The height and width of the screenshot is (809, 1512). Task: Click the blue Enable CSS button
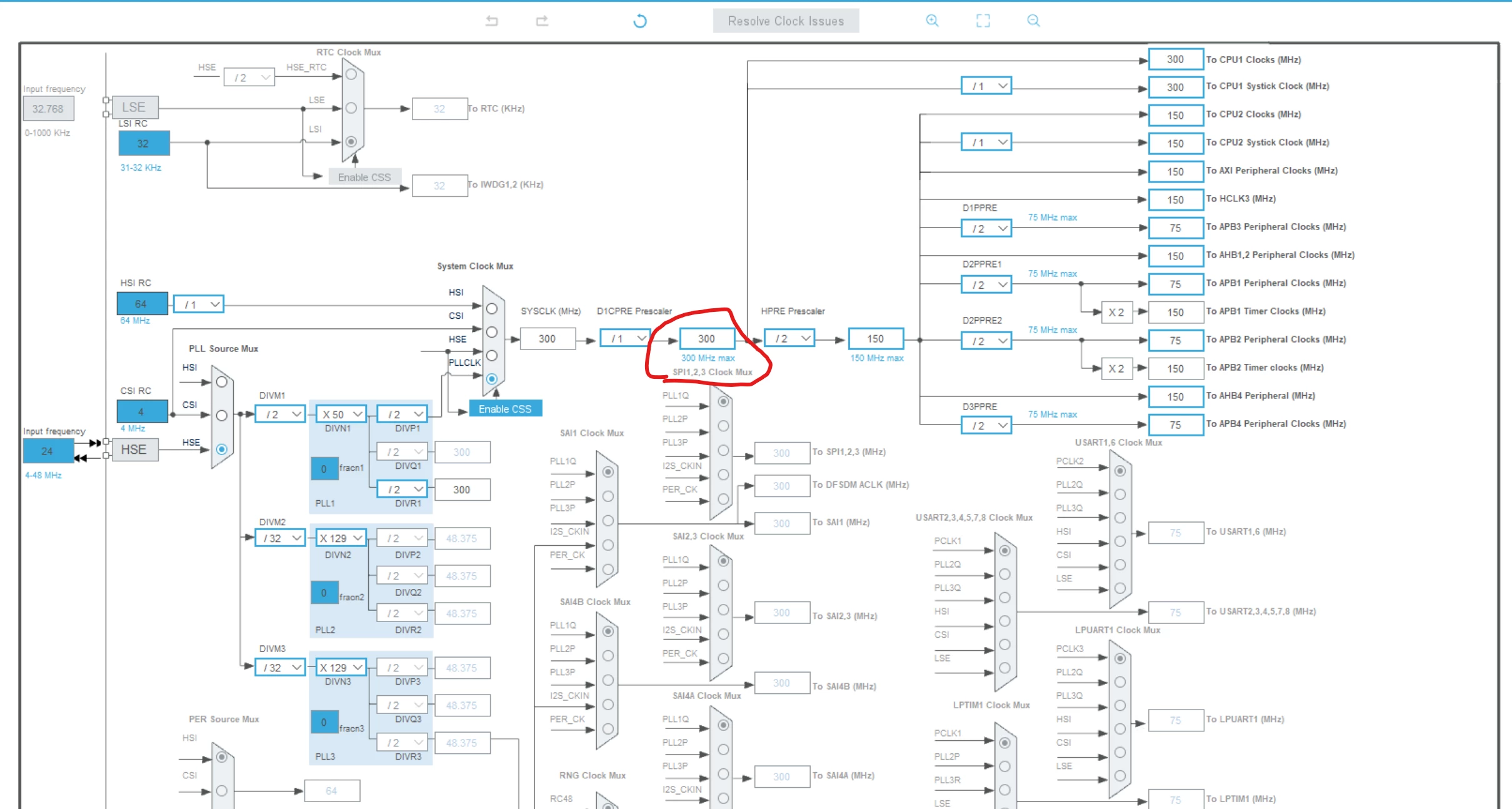pos(505,409)
